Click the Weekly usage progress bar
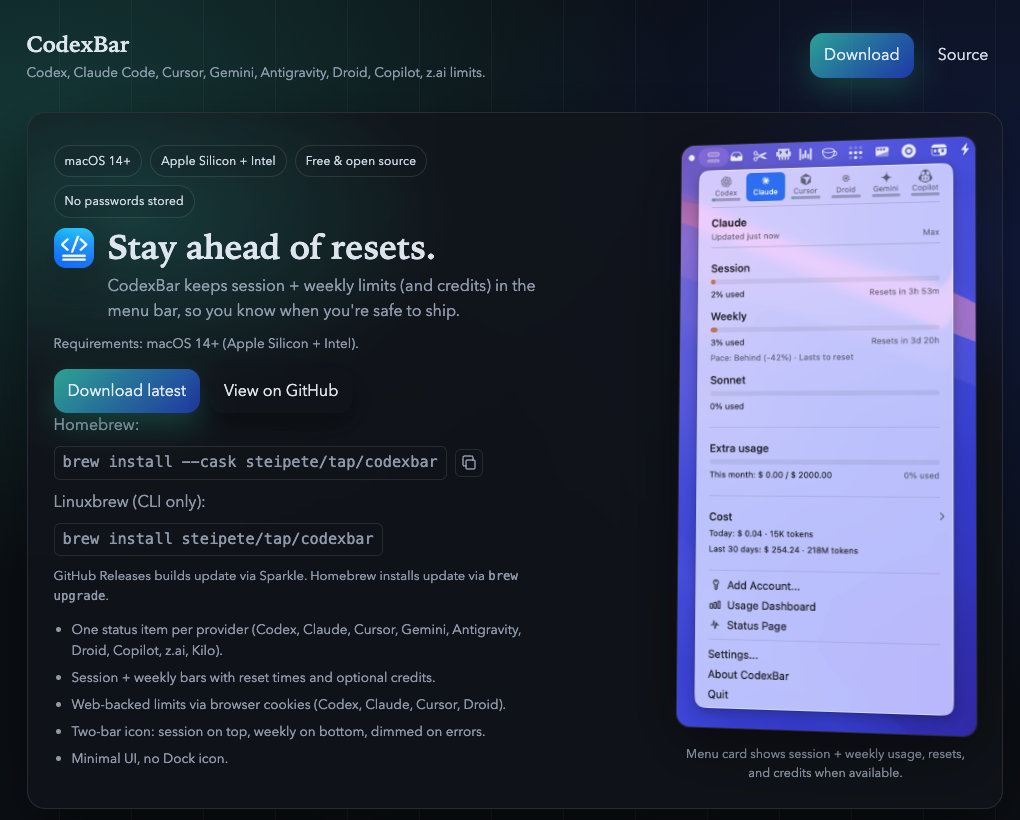The image size is (1020, 820). pos(825,328)
